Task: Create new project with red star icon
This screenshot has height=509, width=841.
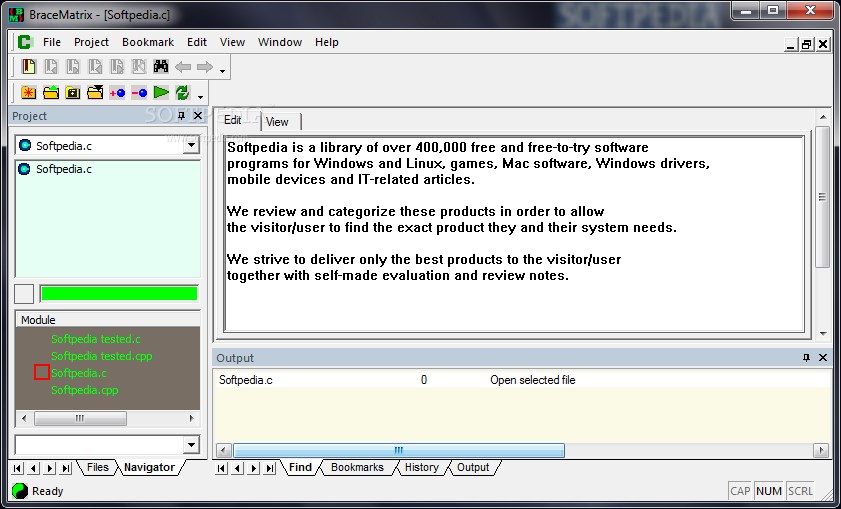Action: click(x=28, y=93)
